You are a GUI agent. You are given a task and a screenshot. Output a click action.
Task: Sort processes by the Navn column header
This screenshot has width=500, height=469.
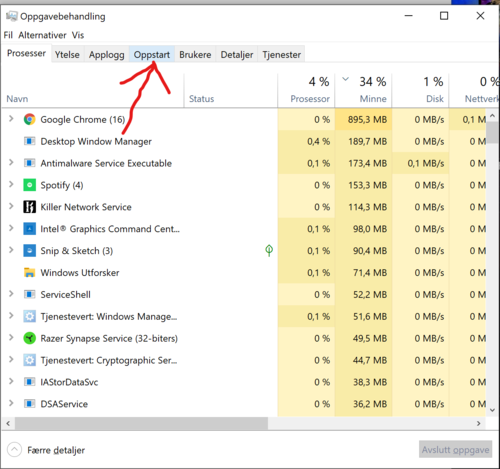[x=93, y=91]
